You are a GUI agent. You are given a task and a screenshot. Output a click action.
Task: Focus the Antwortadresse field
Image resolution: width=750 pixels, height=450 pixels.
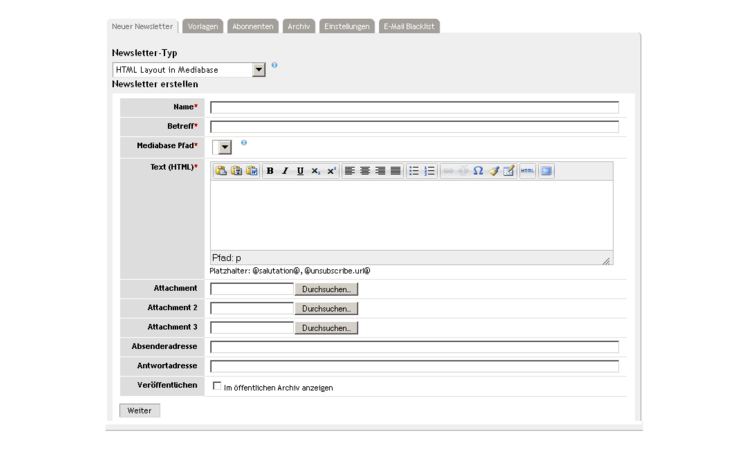(415, 366)
